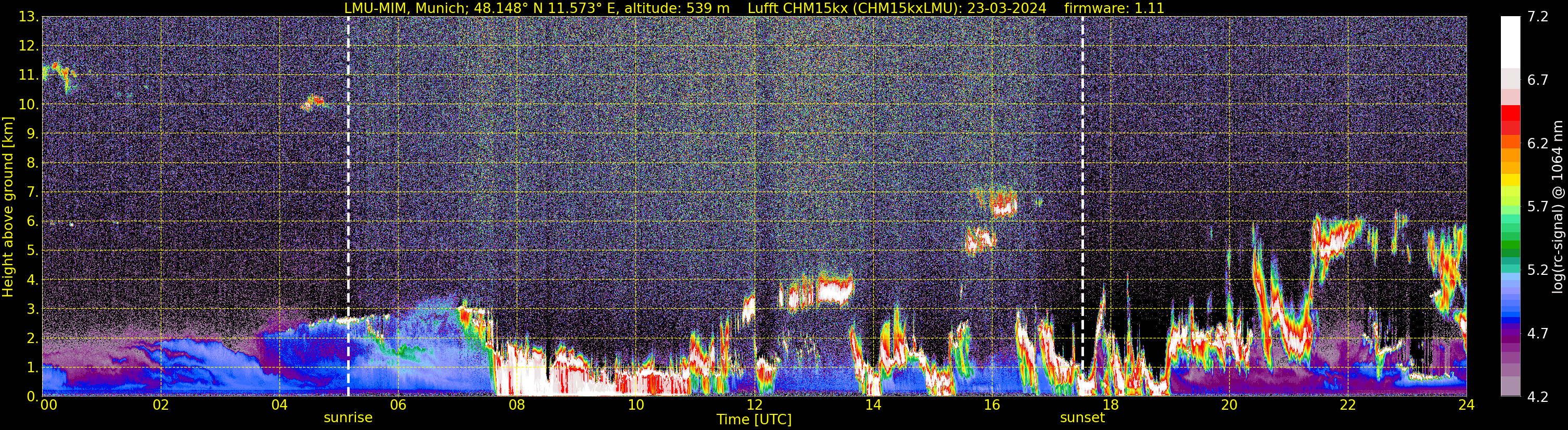This screenshot has height=430, width=1568.
Task: Click the 08 time axis tick label
Action: pos(516,405)
